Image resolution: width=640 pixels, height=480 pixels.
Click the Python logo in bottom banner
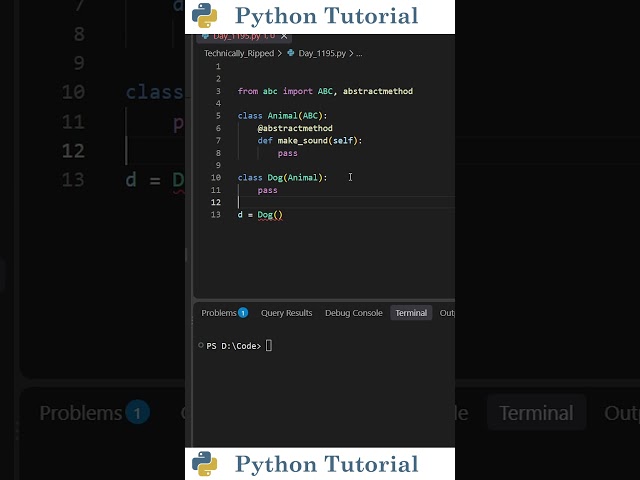[x=204, y=464]
